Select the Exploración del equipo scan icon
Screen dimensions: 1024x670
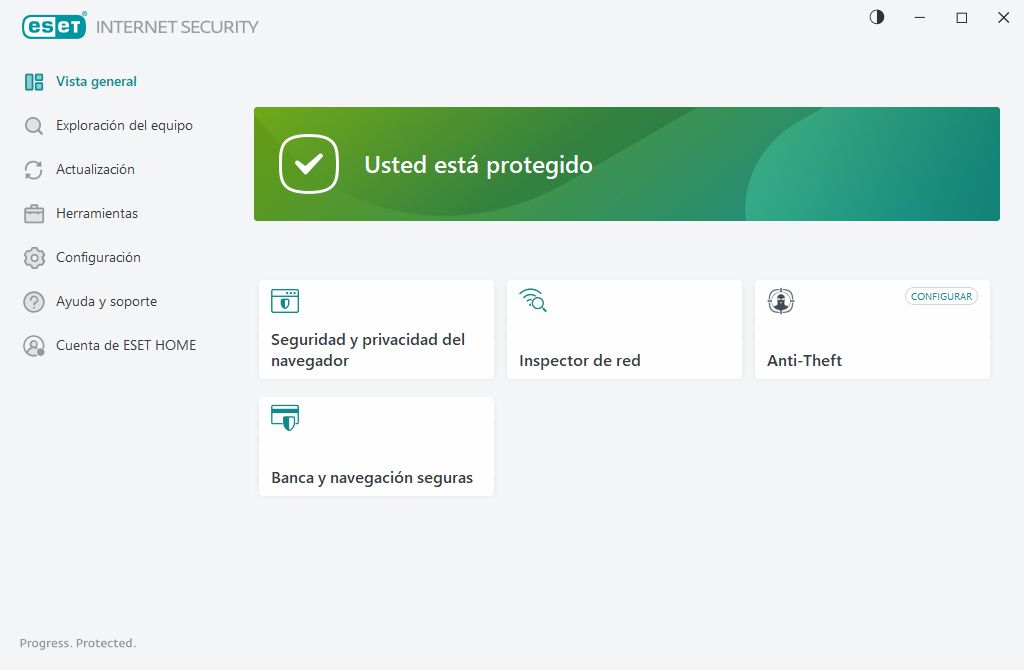click(x=33, y=125)
